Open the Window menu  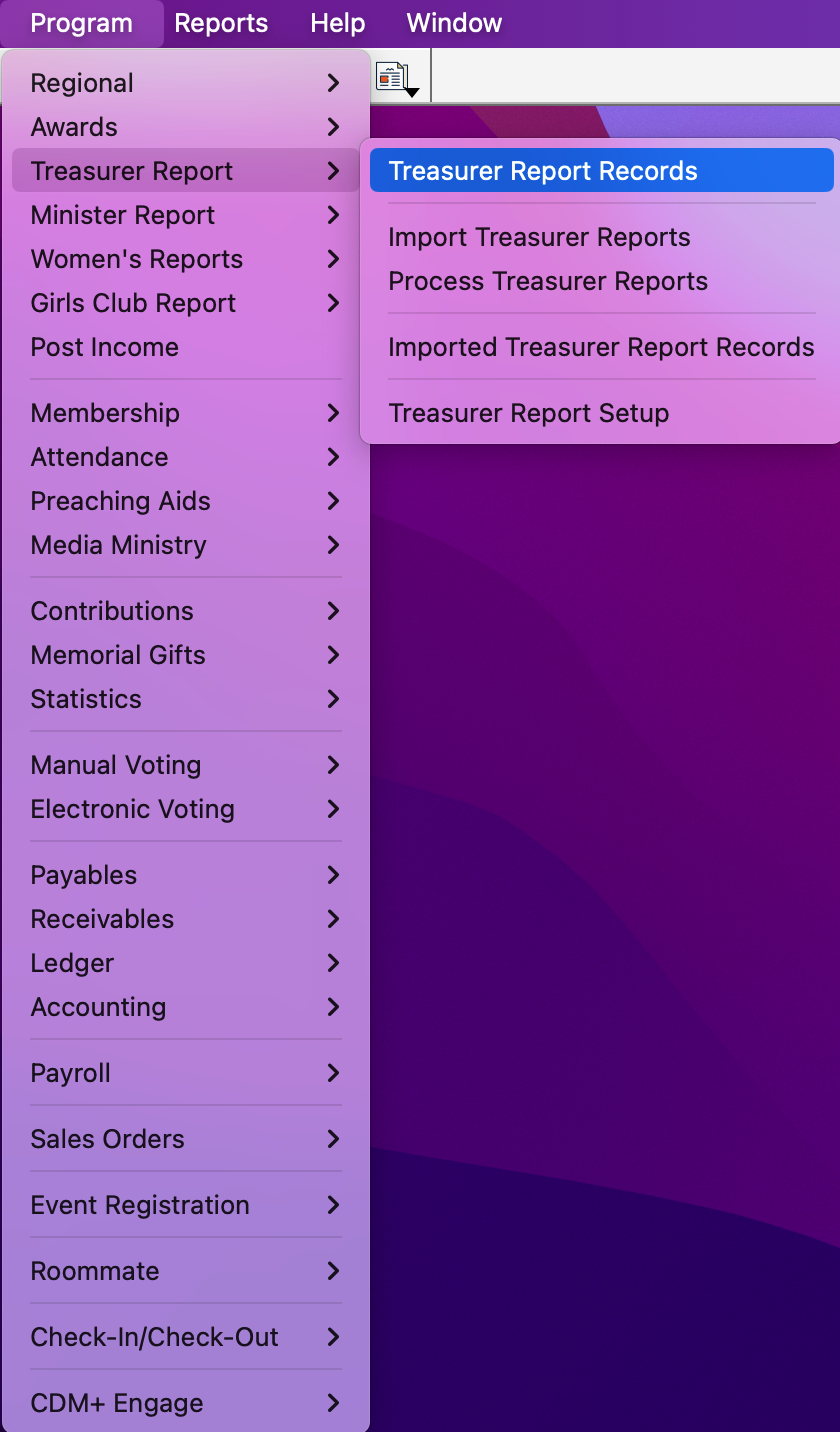click(453, 23)
